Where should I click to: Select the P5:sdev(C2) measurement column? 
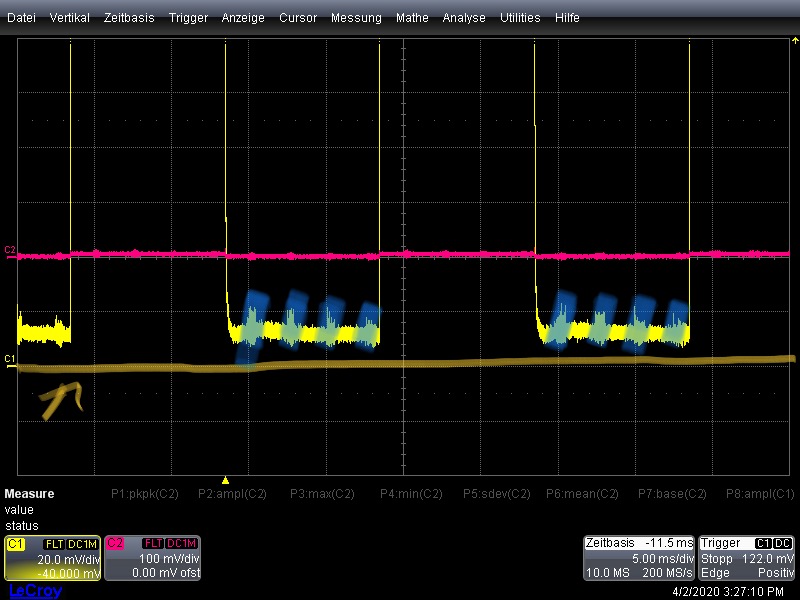click(x=496, y=494)
